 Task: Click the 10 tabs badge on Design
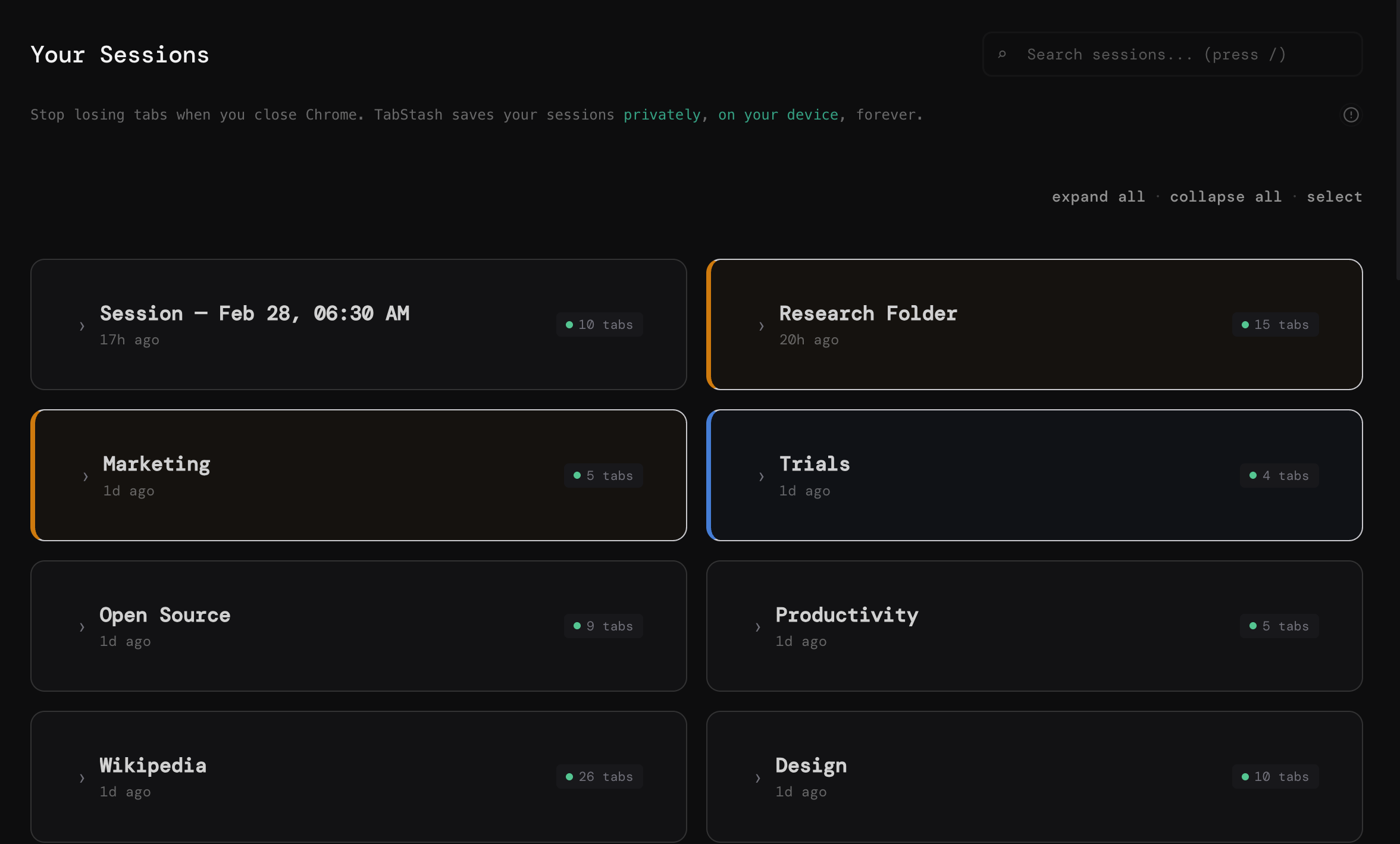1275,776
